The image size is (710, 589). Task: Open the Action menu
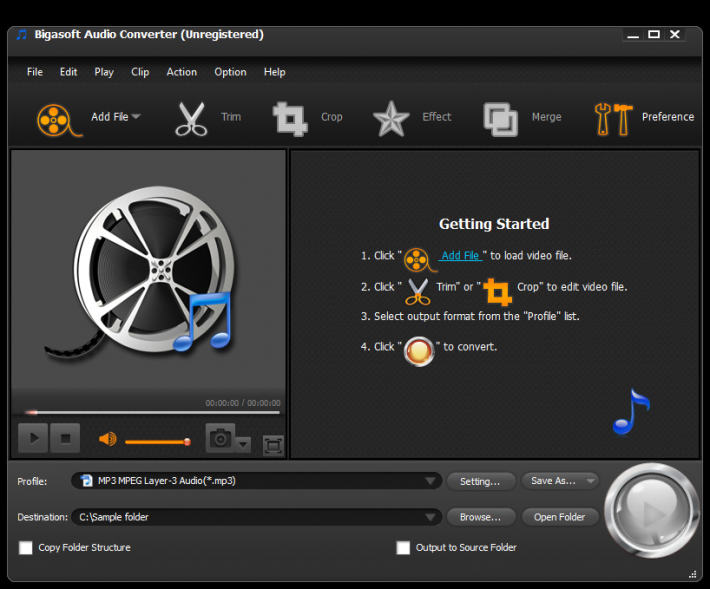tap(182, 72)
